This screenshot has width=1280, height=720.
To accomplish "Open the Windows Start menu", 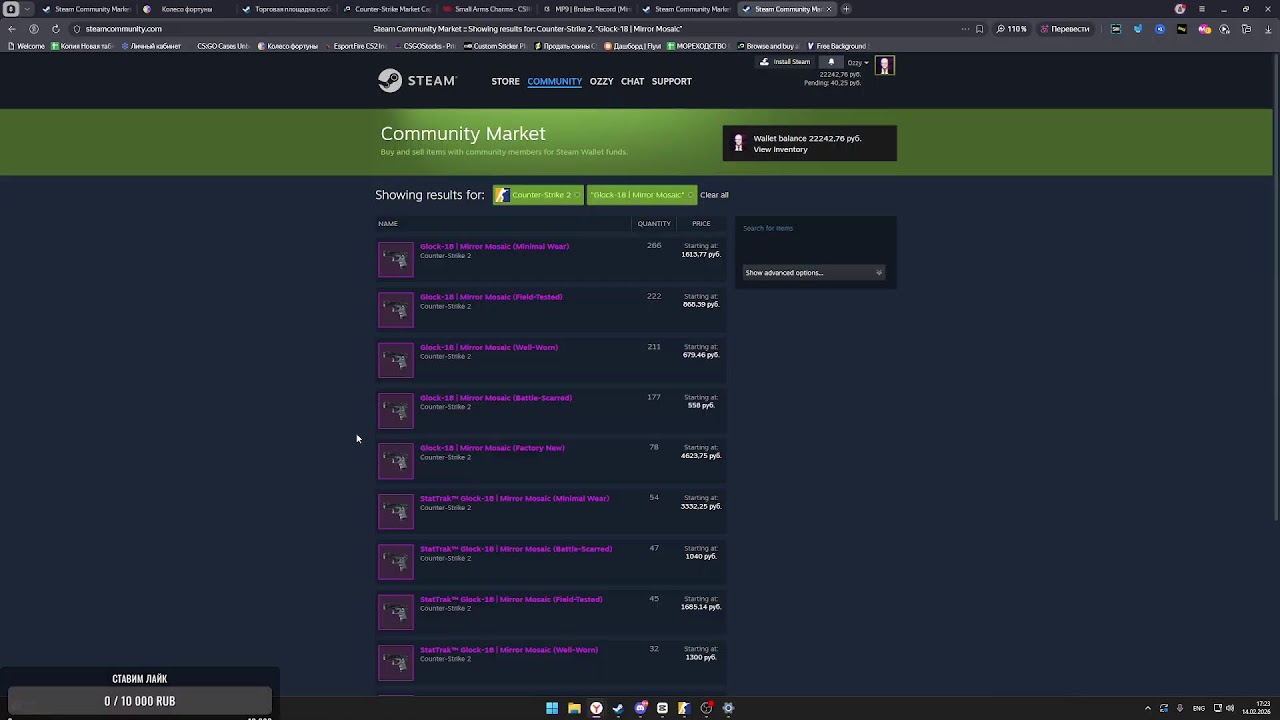I will point(552,708).
